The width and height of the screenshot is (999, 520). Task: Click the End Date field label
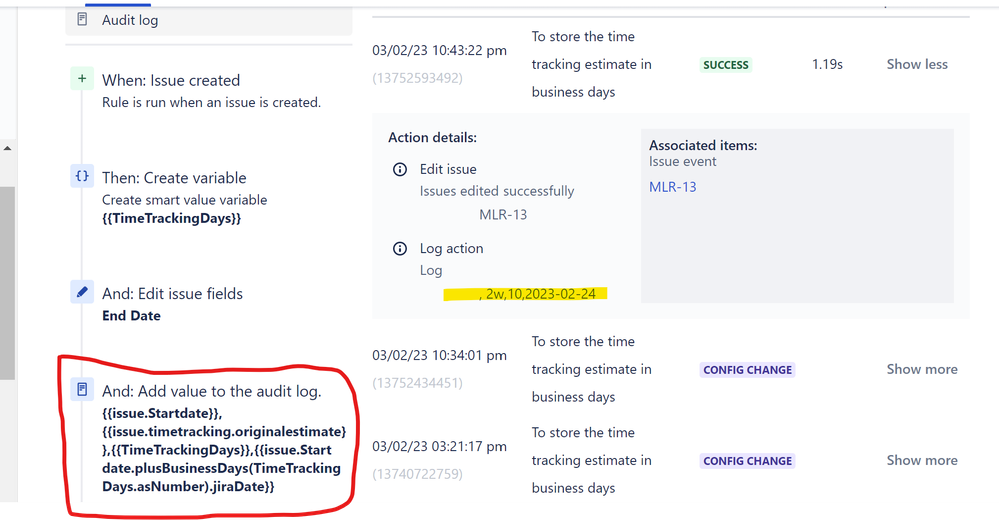point(131,315)
